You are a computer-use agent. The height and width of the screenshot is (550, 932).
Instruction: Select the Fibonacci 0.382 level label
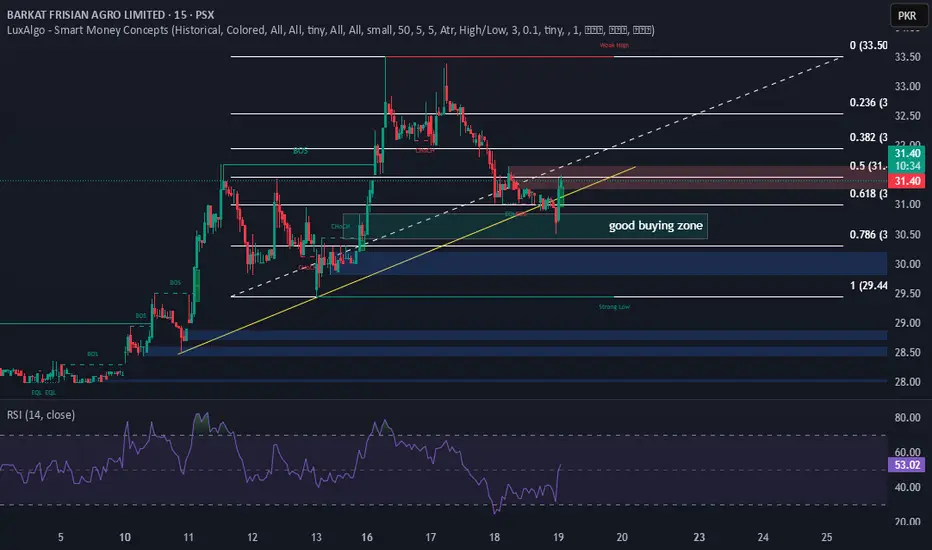click(868, 137)
